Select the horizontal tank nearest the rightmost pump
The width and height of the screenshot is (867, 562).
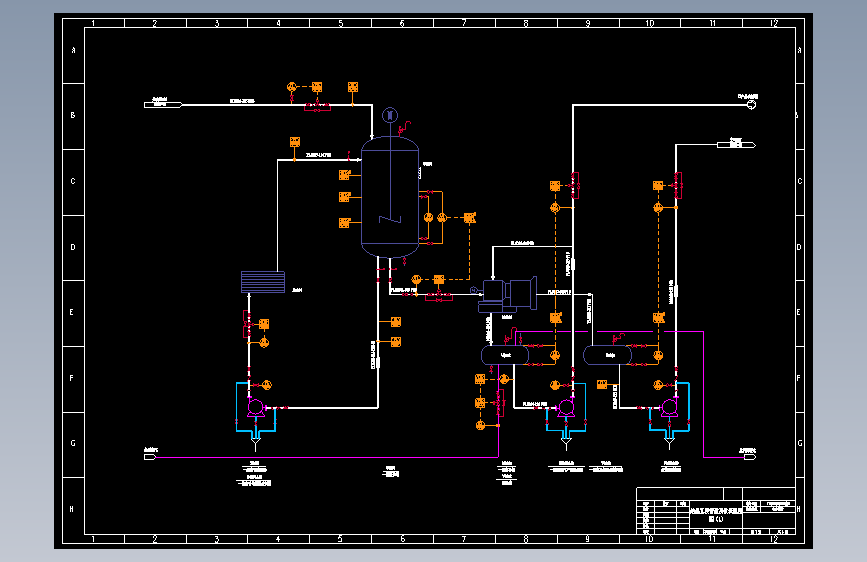[x=607, y=355]
